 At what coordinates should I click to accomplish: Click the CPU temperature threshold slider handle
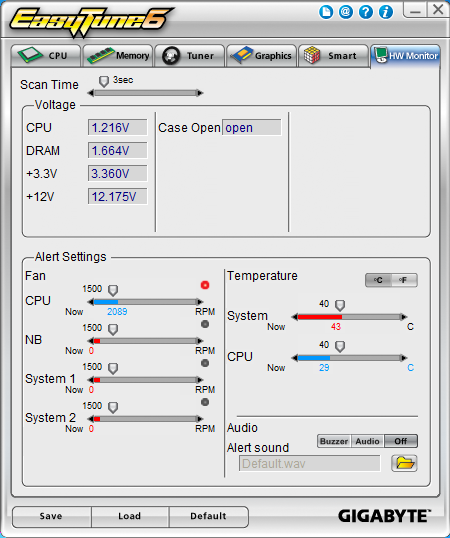[x=340, y=346]
